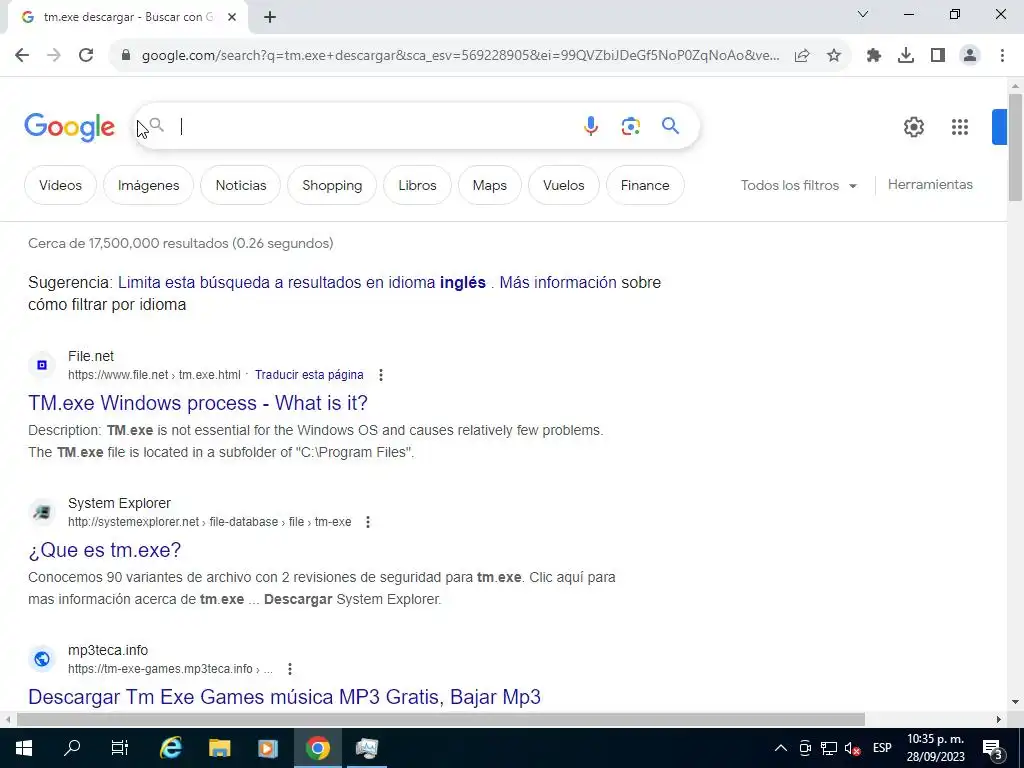
Task: Search by image with Google Lens
Action: (x=630, y=126)
